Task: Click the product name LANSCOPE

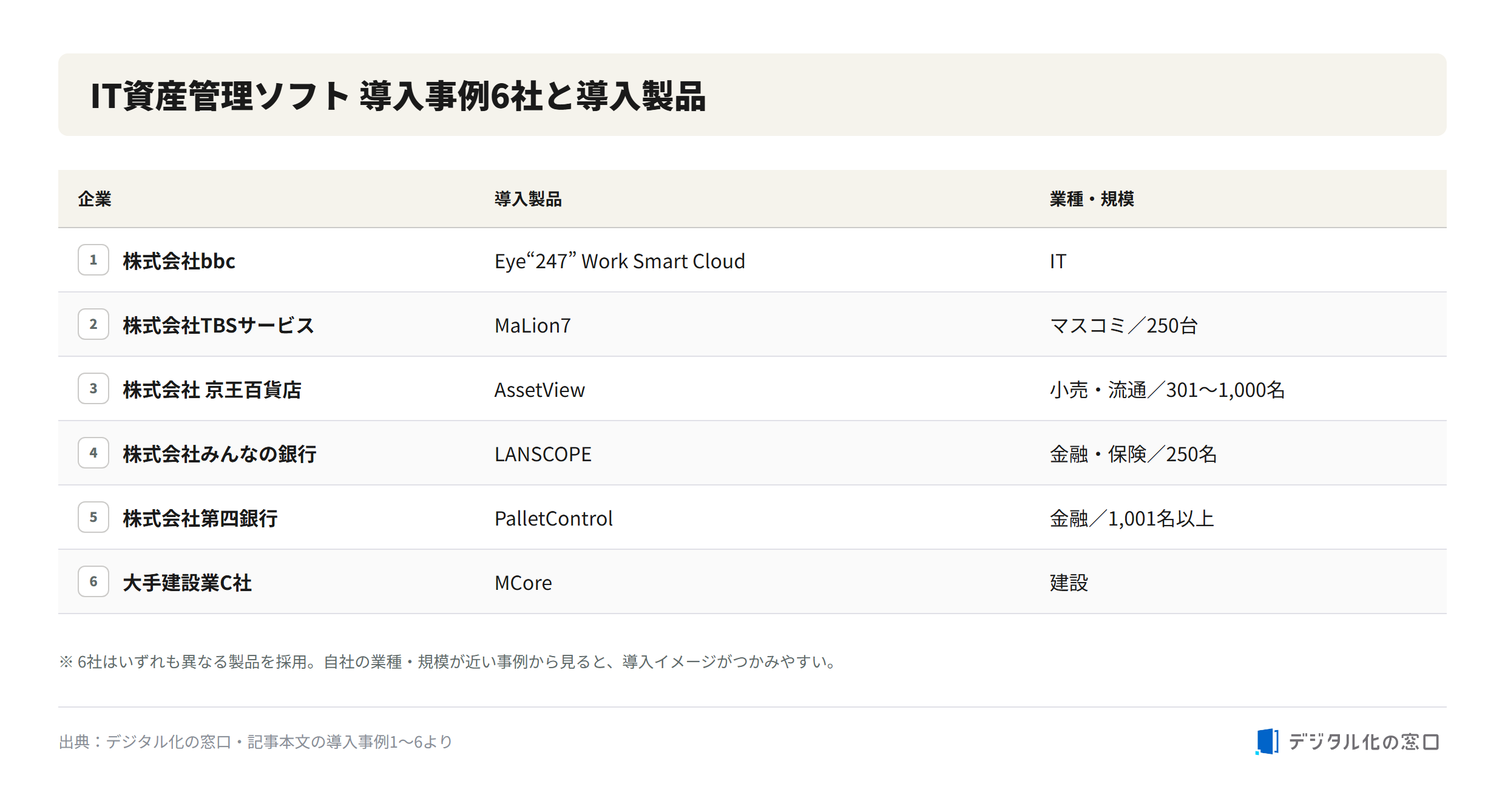Action: (x=543, y=454)
